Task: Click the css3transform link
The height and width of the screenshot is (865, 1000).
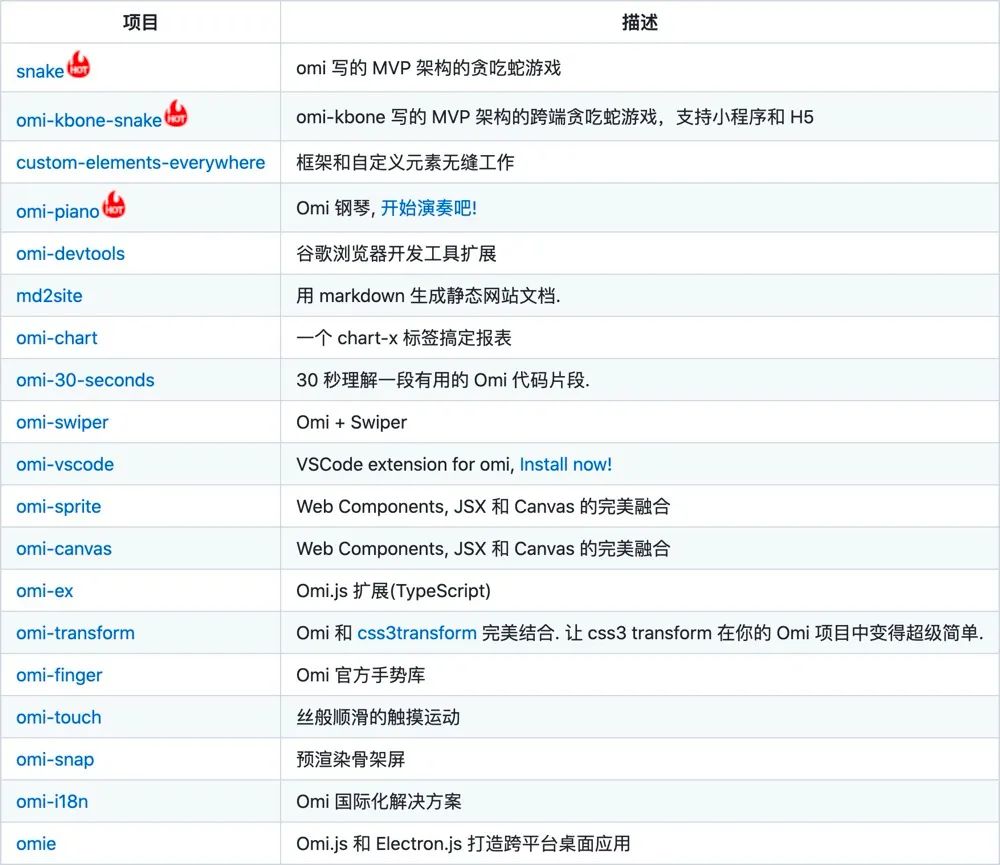Action: [x=417, y=633]
